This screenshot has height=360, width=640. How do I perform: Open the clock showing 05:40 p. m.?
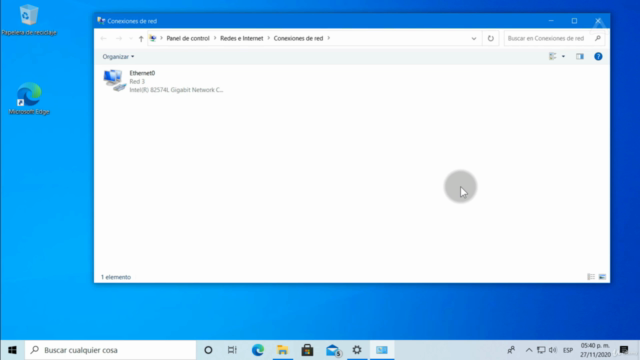point(596,350)
